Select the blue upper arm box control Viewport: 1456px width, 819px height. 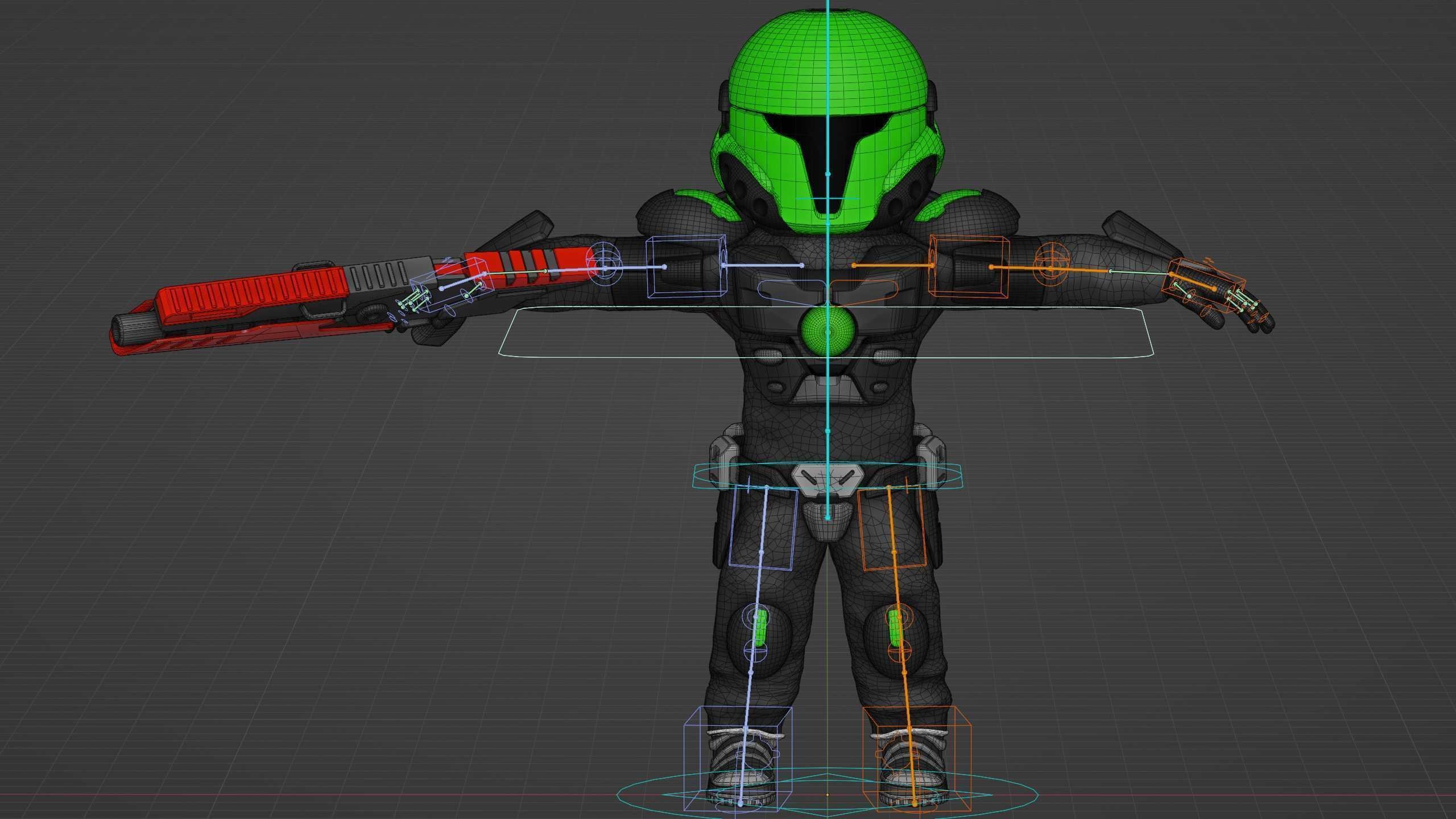687,266
